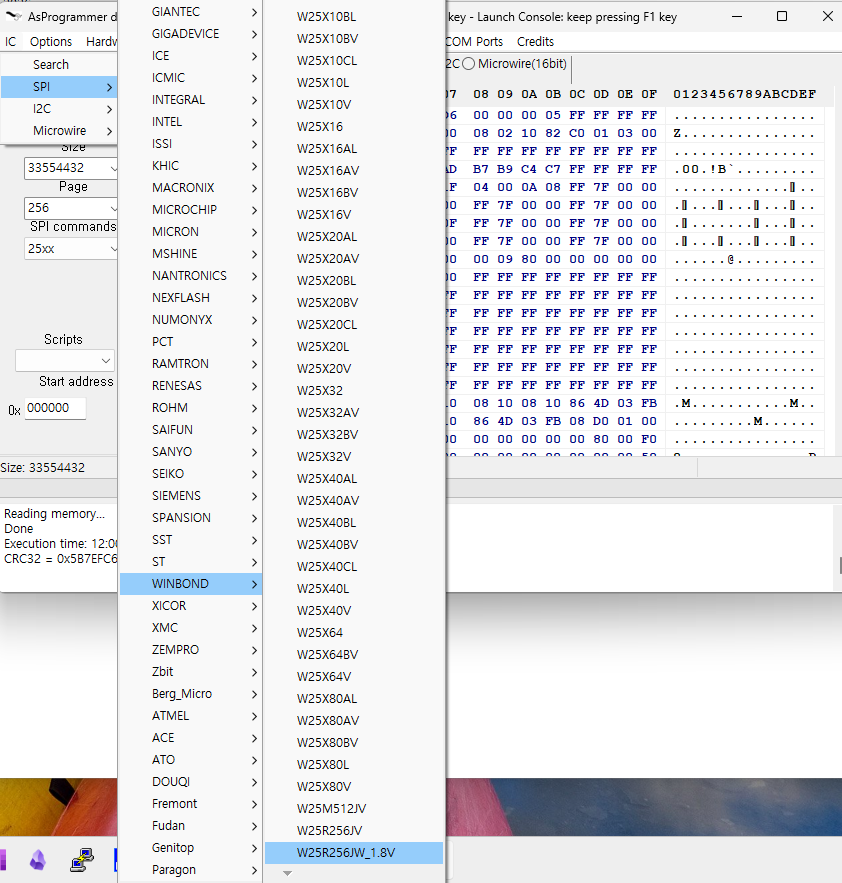The height and width of the screenshot is (883, 842).
Task: Expand the Berg_Micro manufacturer submenu
Action: point(191,693)
